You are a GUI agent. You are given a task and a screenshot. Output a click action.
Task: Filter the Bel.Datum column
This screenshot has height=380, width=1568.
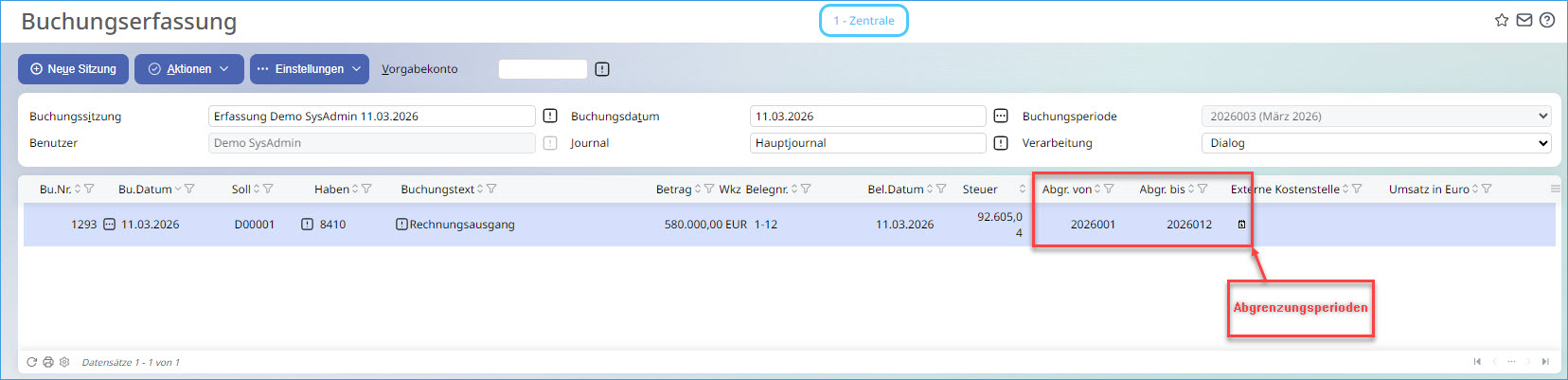click(941, 189)
